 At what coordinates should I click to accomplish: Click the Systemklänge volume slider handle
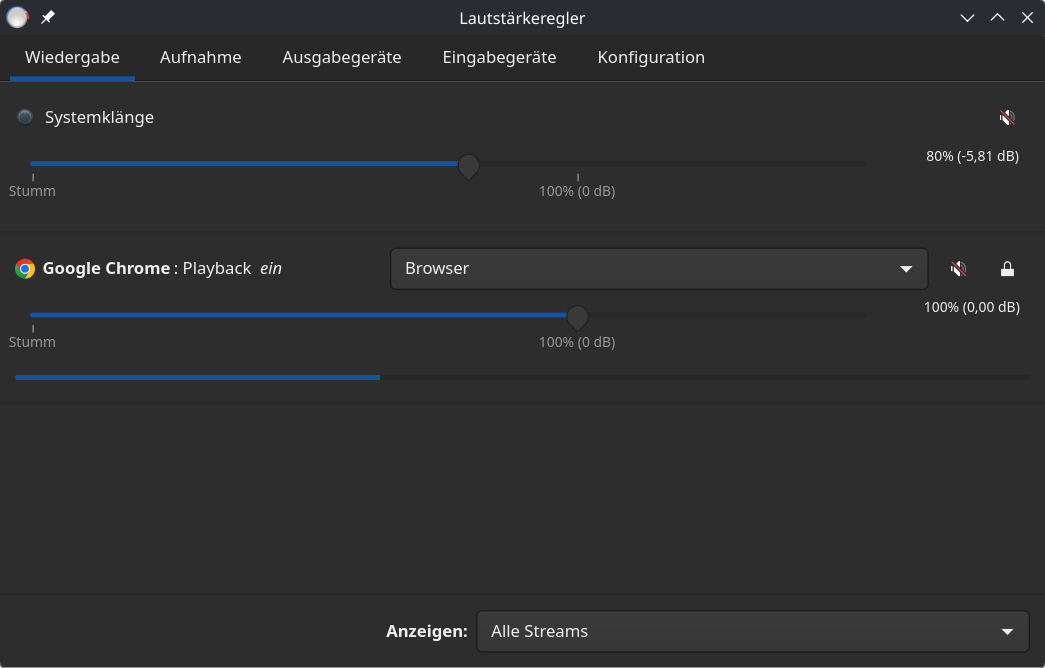pyautogui.click(x=469, y=166)
